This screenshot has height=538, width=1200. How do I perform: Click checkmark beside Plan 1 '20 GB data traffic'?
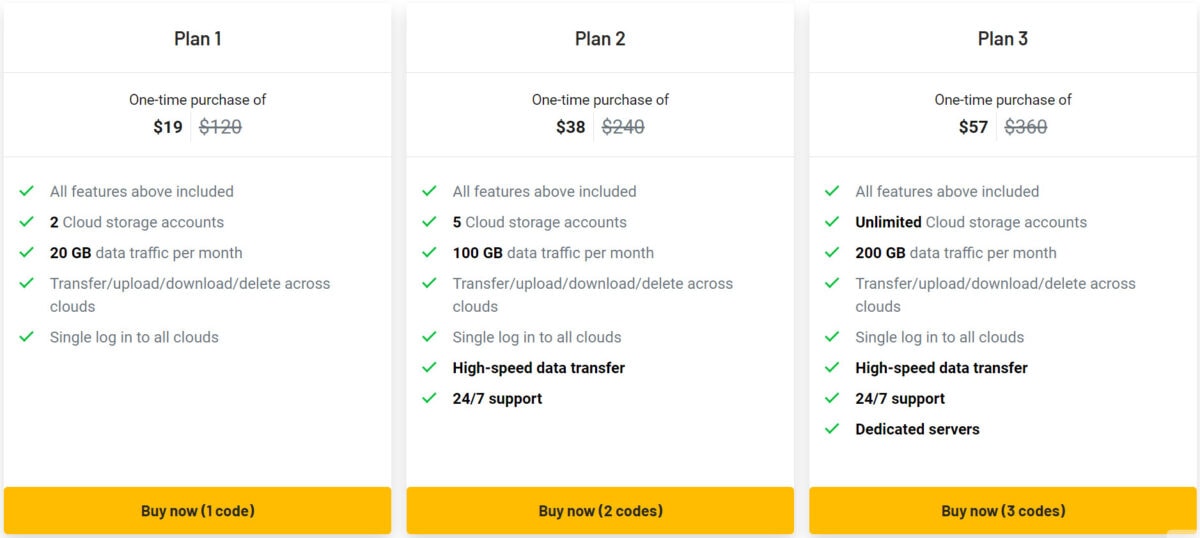click(x=27, y=253)
